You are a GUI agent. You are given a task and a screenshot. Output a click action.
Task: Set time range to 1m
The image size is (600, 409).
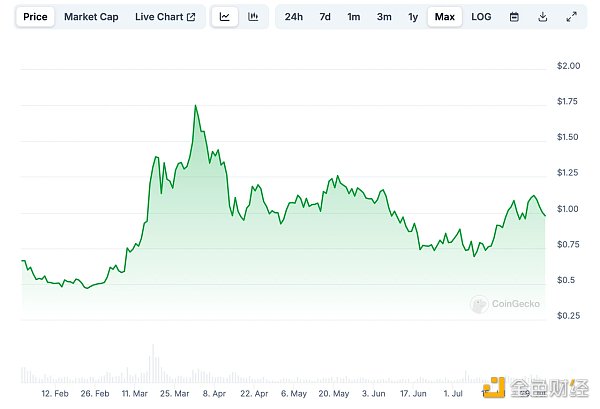pos(354,17)
